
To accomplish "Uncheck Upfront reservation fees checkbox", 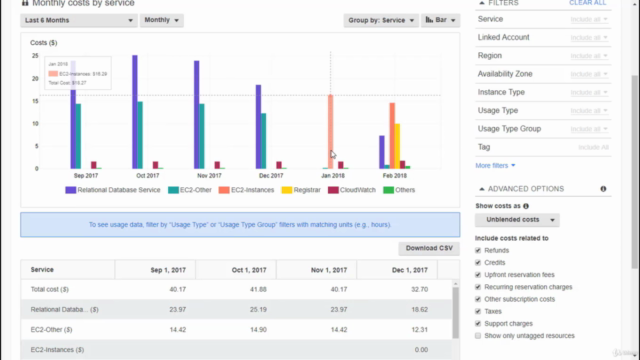I will click(x=478, y=275).
